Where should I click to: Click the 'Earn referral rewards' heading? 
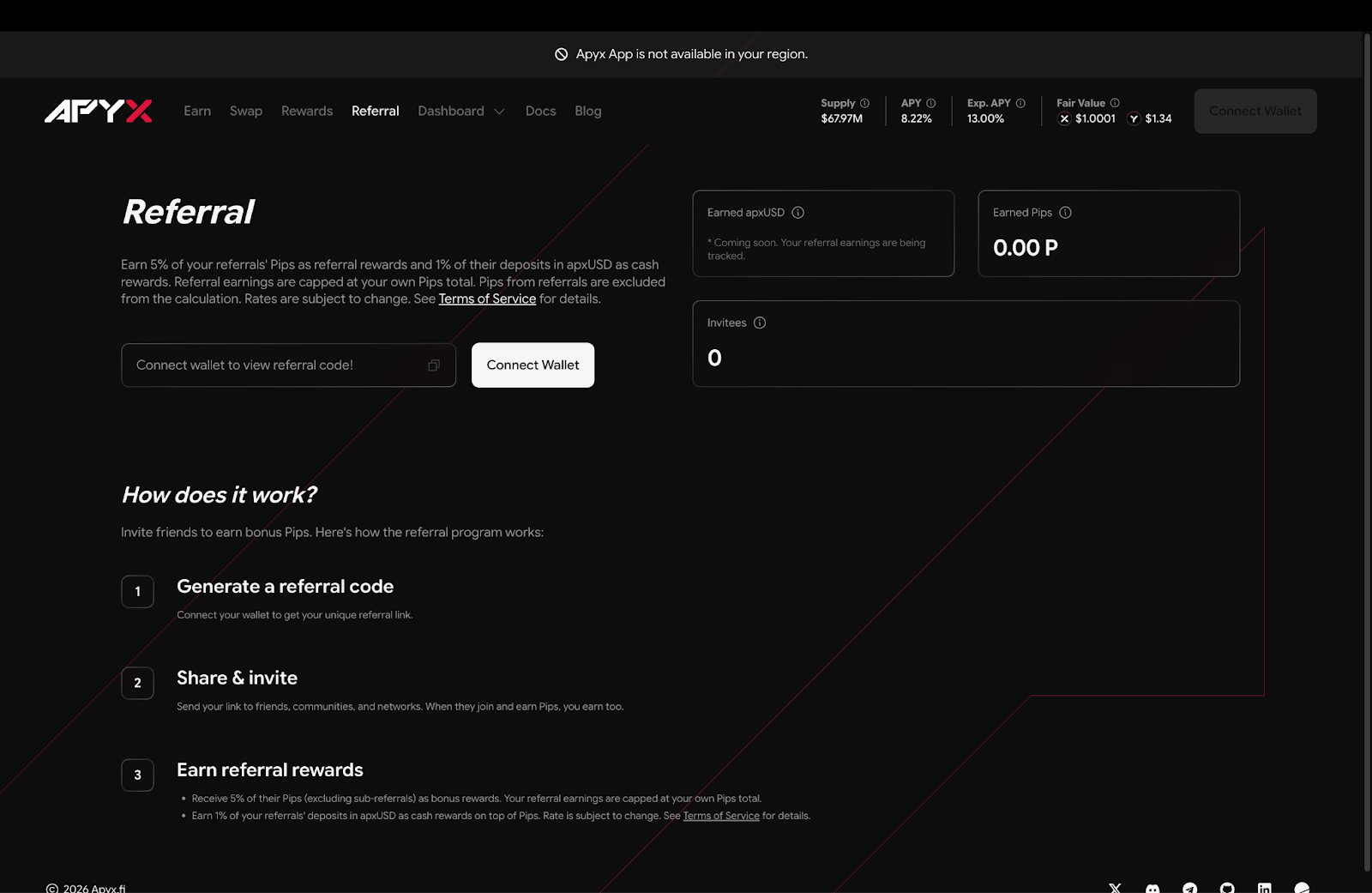(x=270, y=769)
